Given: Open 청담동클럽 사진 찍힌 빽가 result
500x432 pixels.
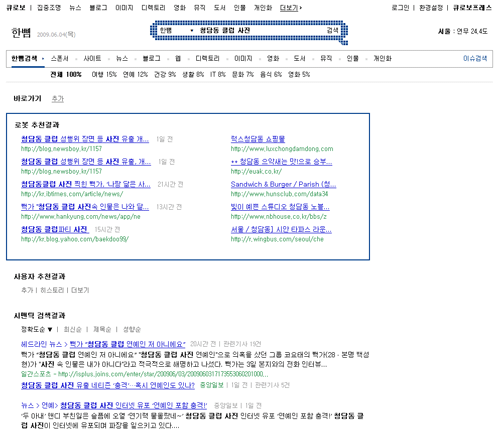Looking at the screenshot, I should click(x=86, y=184).
